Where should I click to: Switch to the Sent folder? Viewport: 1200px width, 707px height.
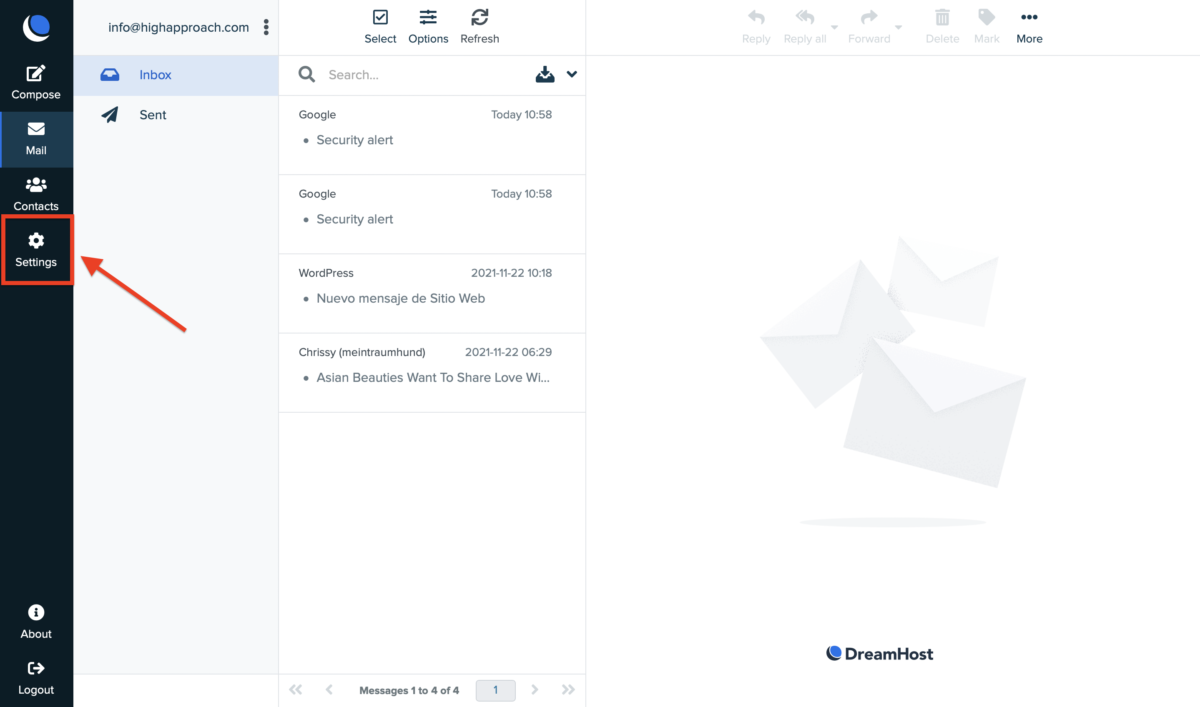tap(152, 114)
